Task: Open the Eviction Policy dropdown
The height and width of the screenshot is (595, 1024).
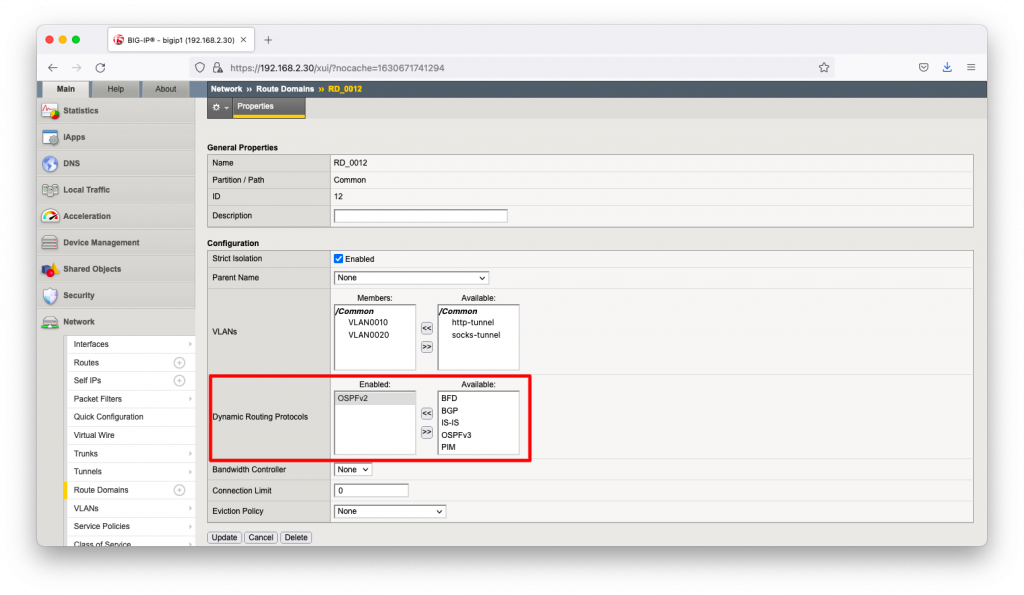Action: 389,512
